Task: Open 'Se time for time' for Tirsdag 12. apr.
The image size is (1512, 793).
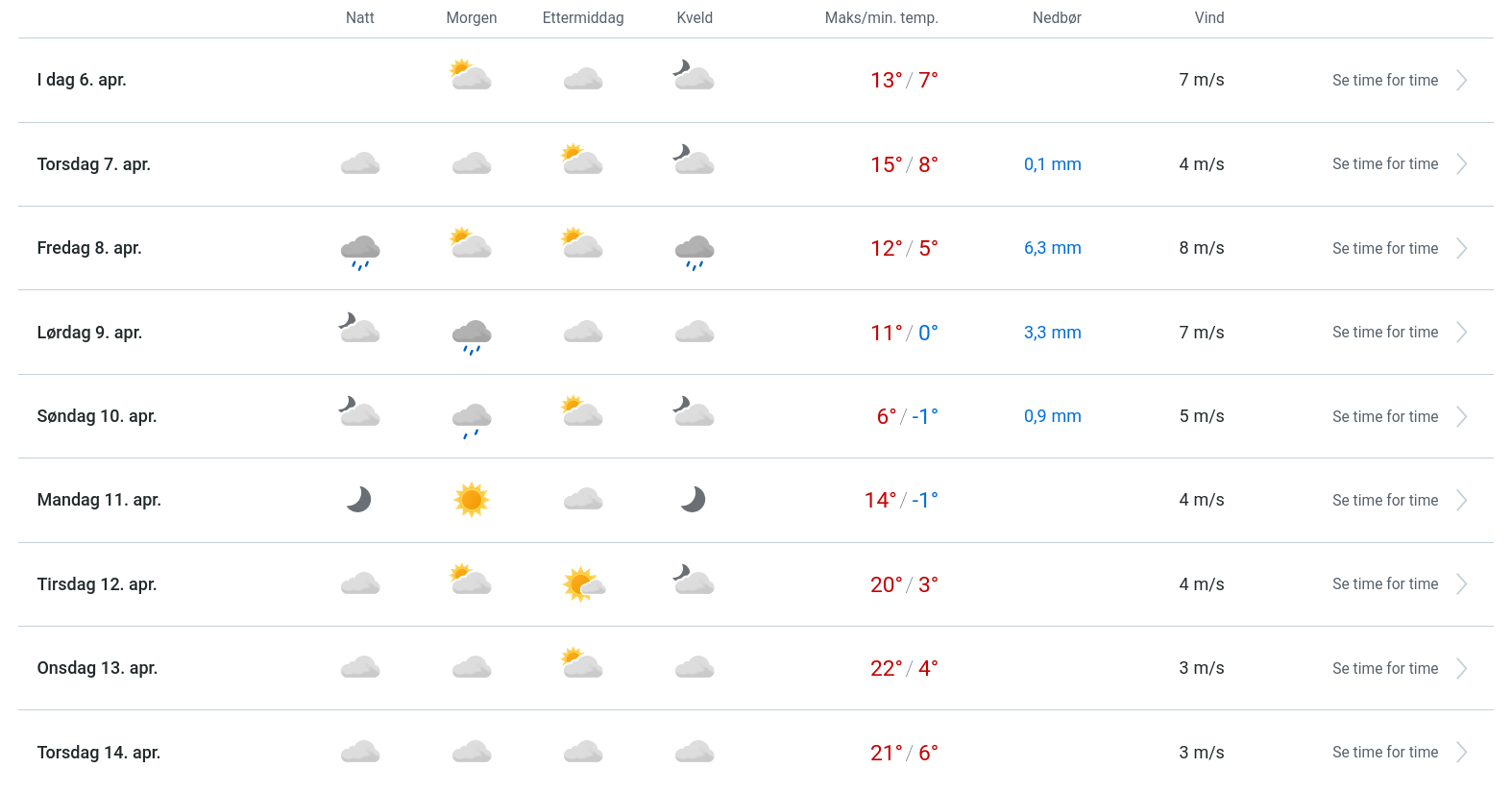Action: 1384,584
